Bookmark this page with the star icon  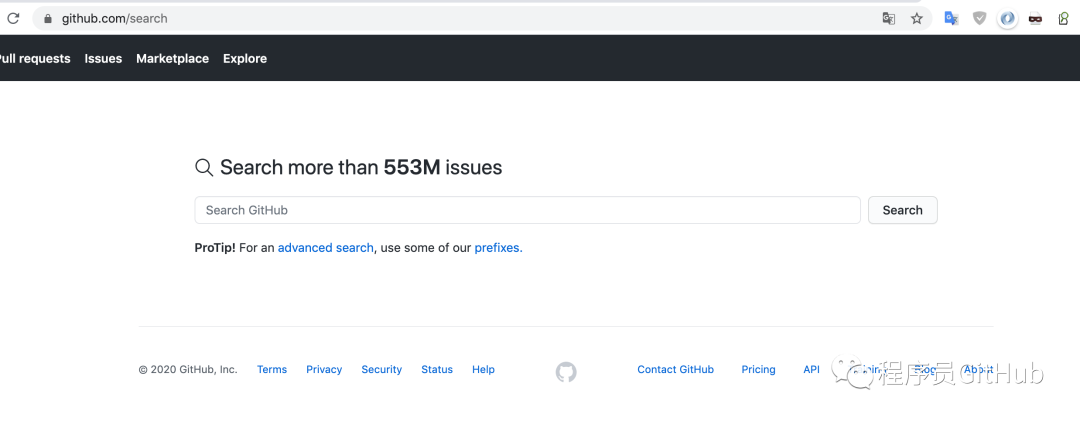click(917, 18)
